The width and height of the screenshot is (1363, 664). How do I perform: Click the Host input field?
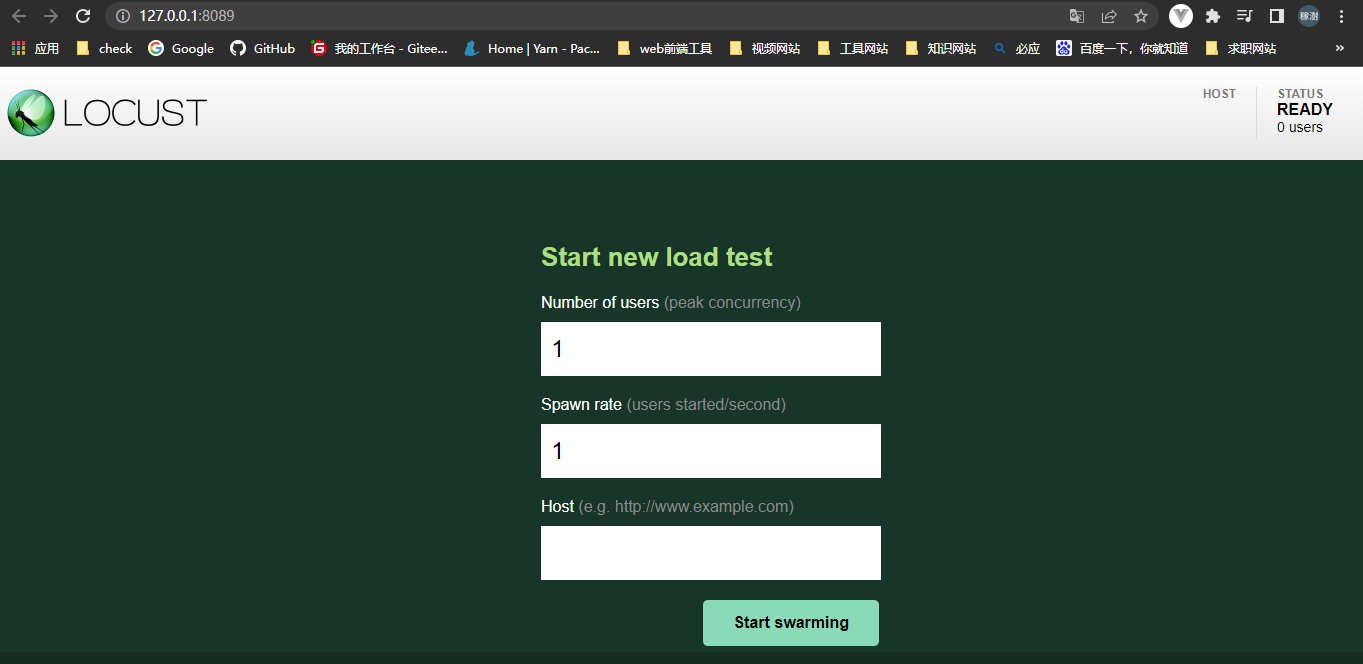(x=711, y=553)
